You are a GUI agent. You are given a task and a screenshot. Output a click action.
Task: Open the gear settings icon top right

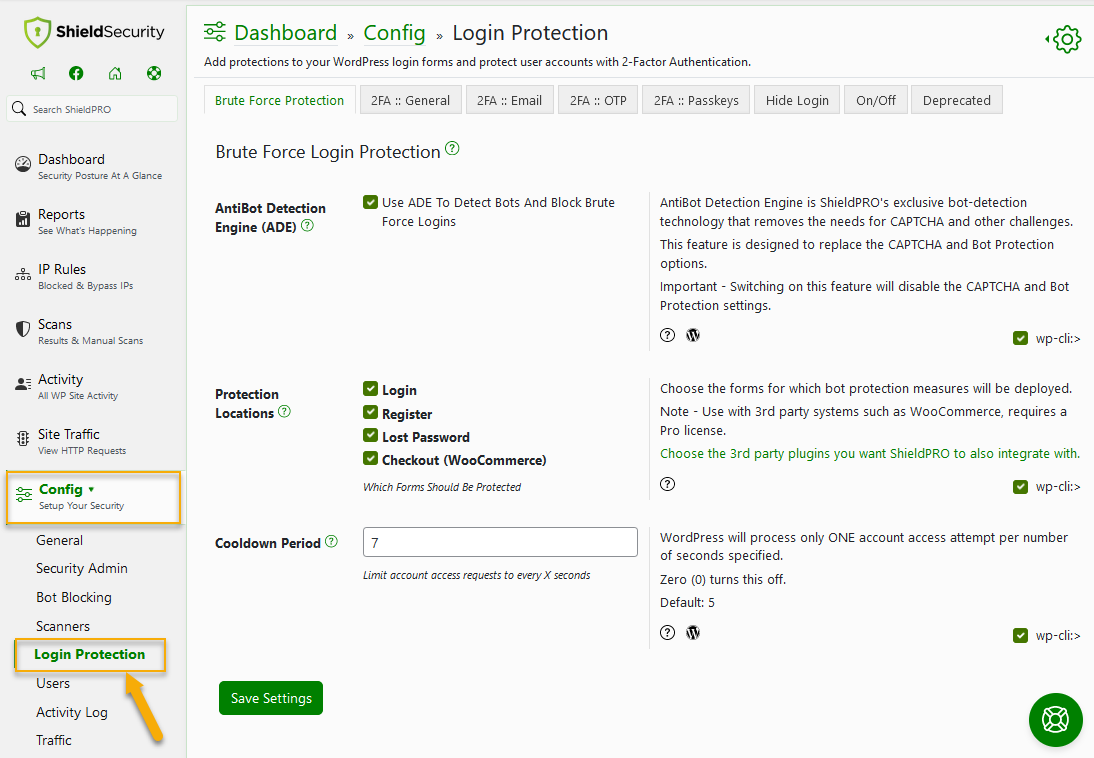click(x=1065, y=40)
